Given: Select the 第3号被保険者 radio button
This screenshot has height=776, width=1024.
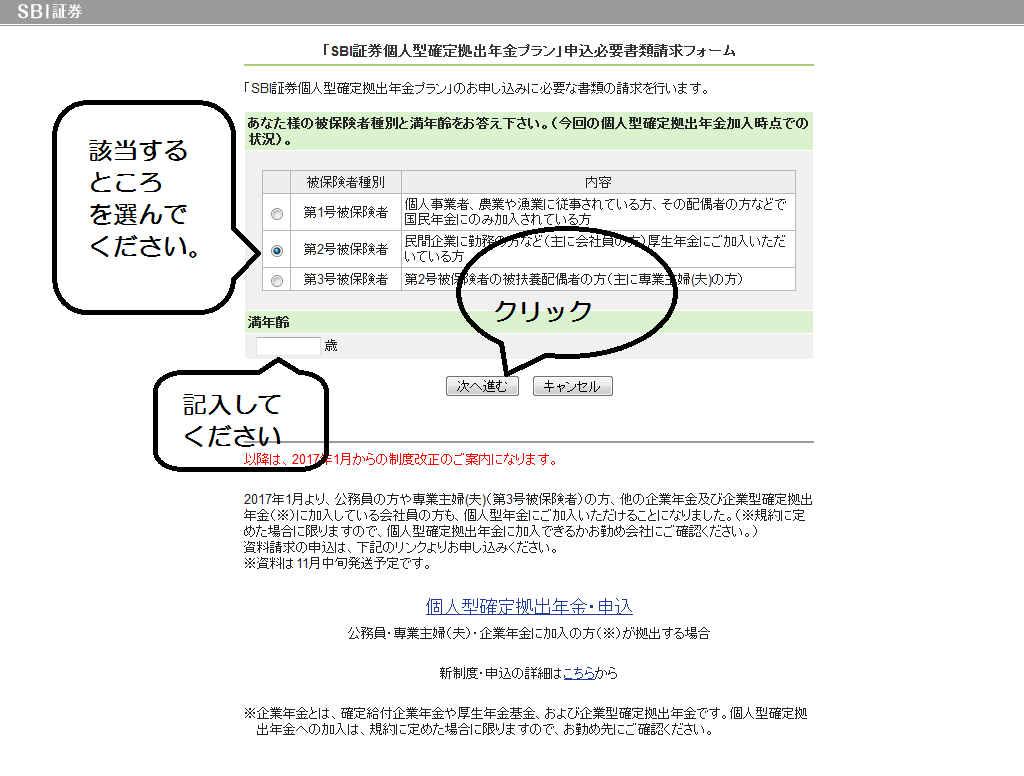Looking at the screenshot, I should (277, 281).
